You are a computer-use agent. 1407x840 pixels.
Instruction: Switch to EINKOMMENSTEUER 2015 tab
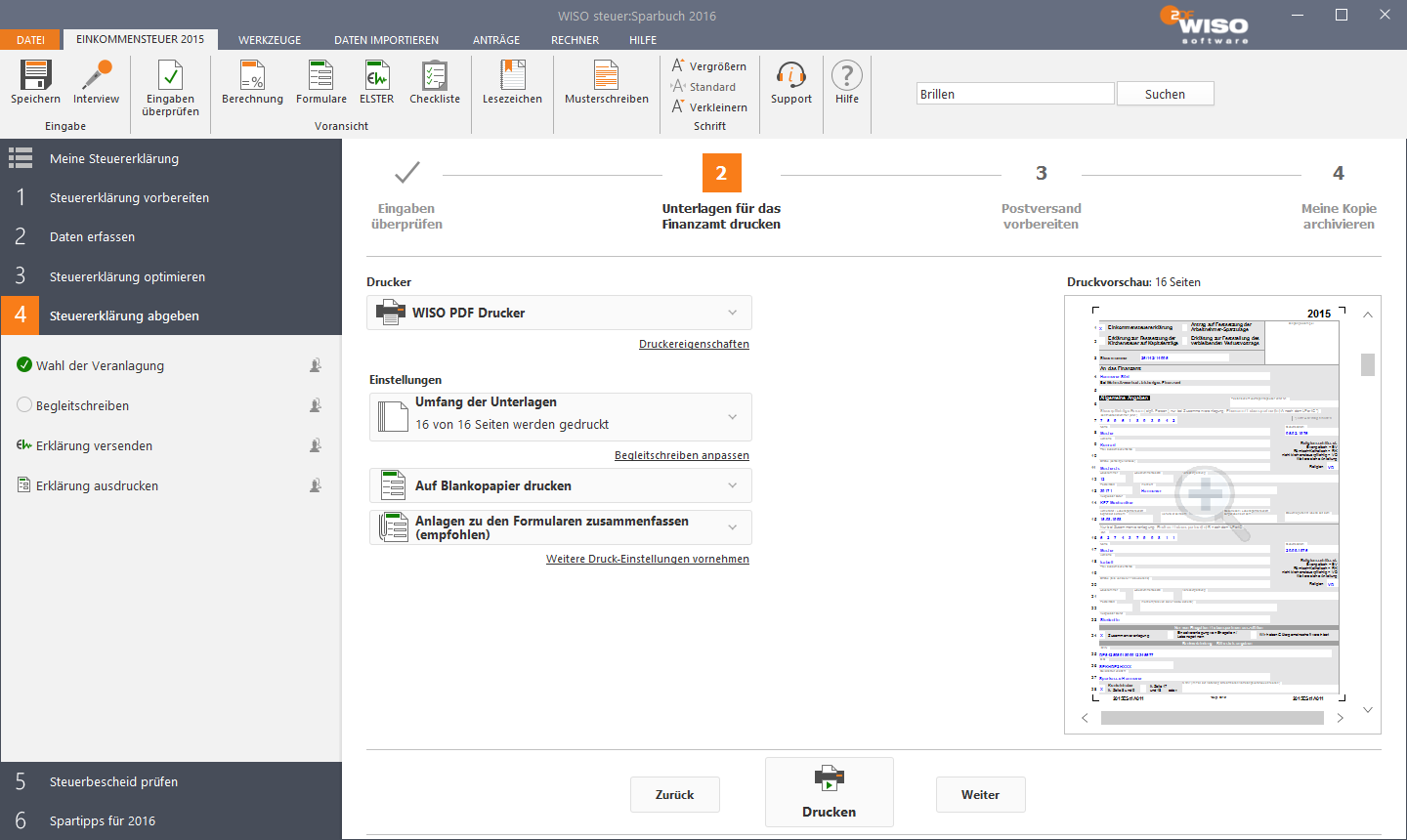point(140,39)
